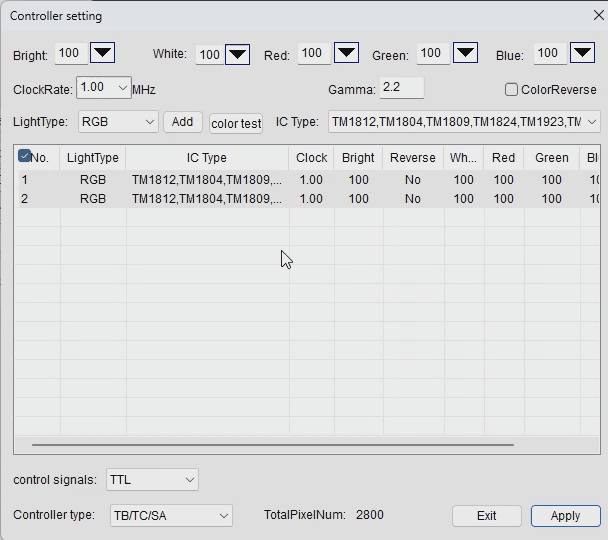Screen dimensions: 608x540
Task: Click the Red value input field
Action: point(314,53)
